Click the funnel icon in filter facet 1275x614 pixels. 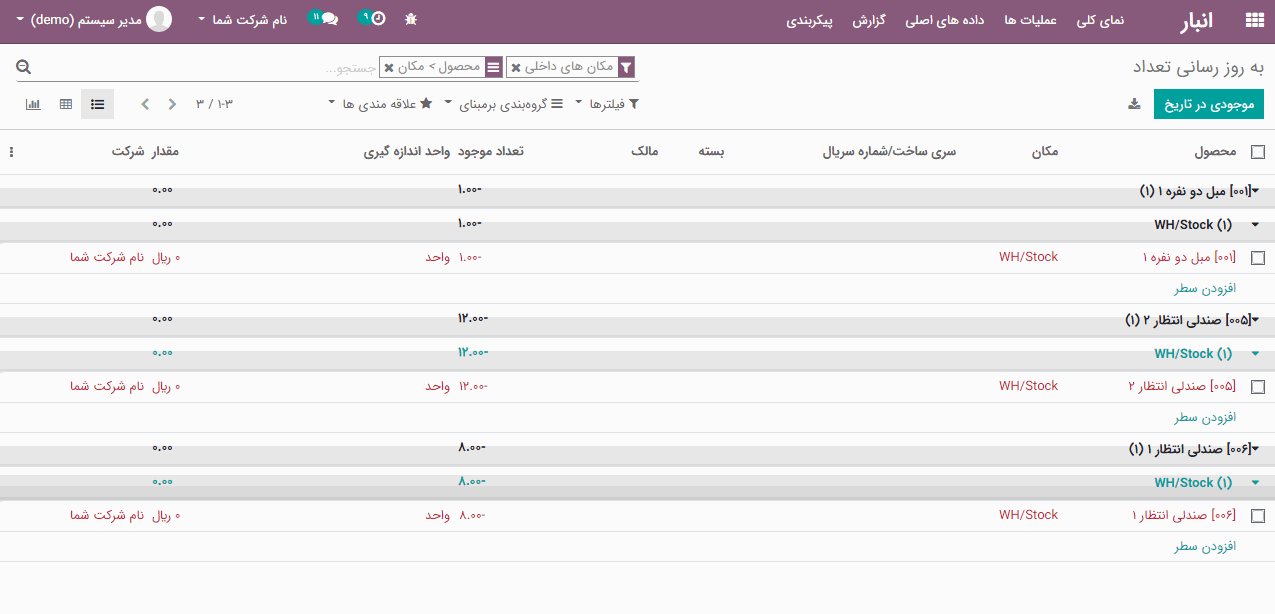point(626,68)
